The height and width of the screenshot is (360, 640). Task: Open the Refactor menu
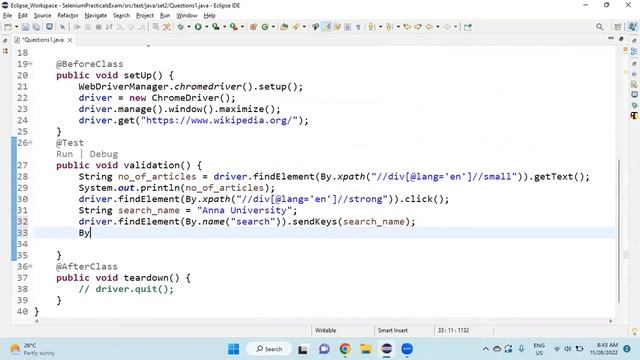click(68, 16)
